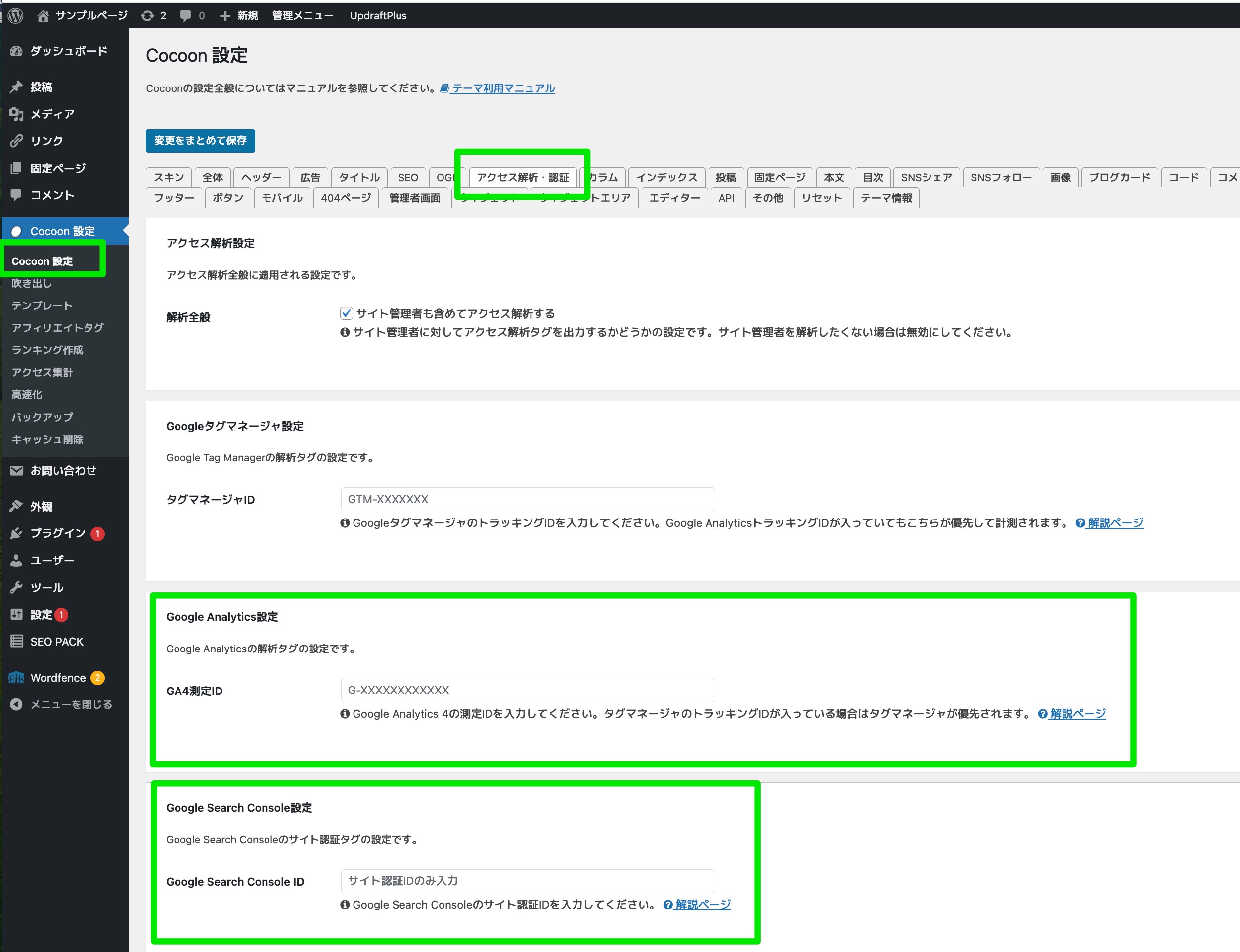Collapse menu with メニューを閉じる arrow icon
This screenshot has width=1240, height=952.
[16, 704]
